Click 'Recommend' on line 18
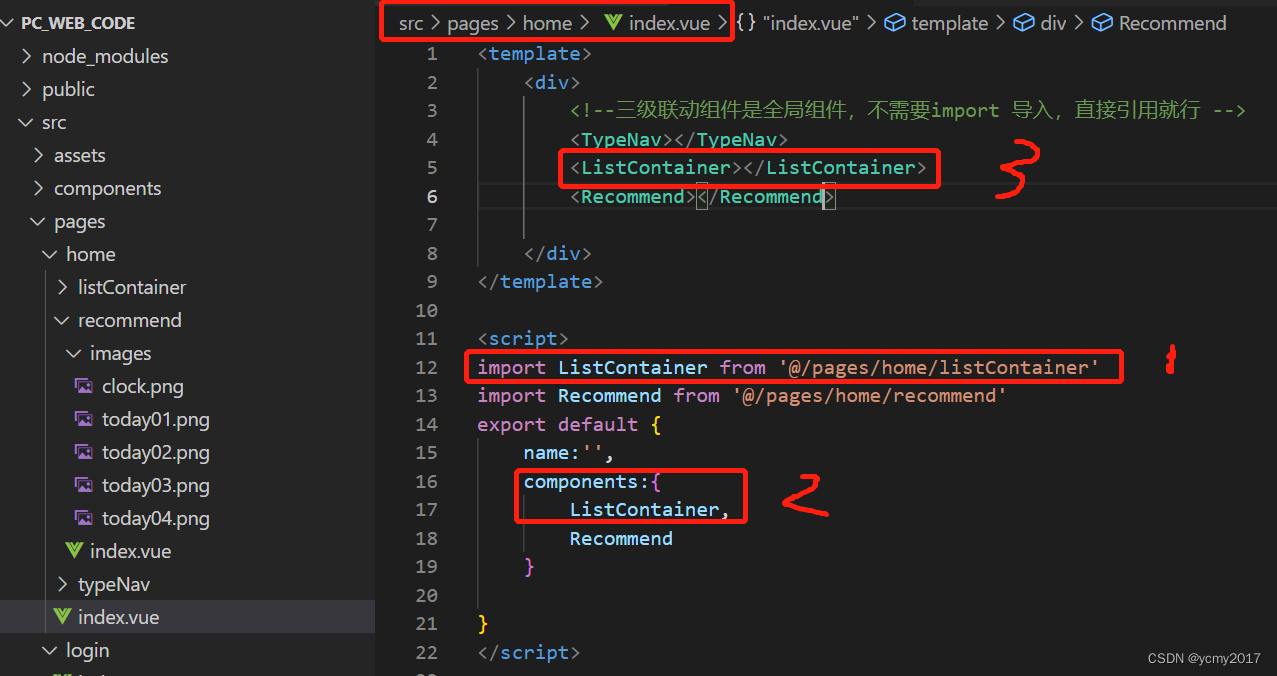Viewport: 1277px width, 676px height. pos(621,538)
